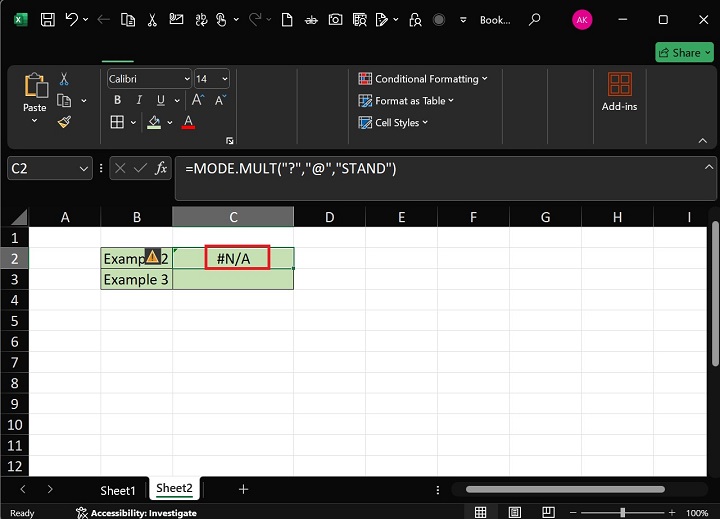Screen dimensions: 720x519
Task: Click the Insert Function fx icon
Action: [161, 169]
